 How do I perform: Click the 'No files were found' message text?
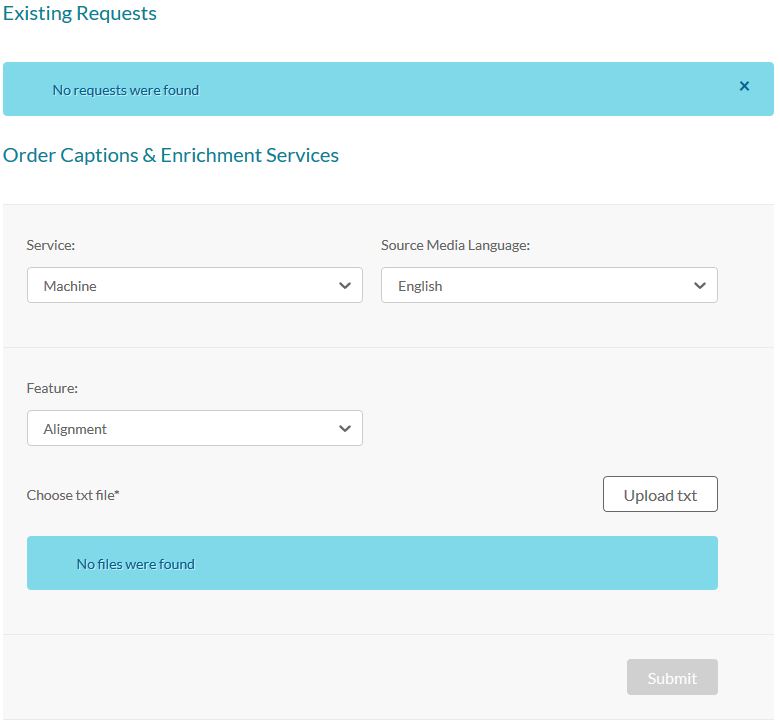pyautogui.click(x=136, y=564)
